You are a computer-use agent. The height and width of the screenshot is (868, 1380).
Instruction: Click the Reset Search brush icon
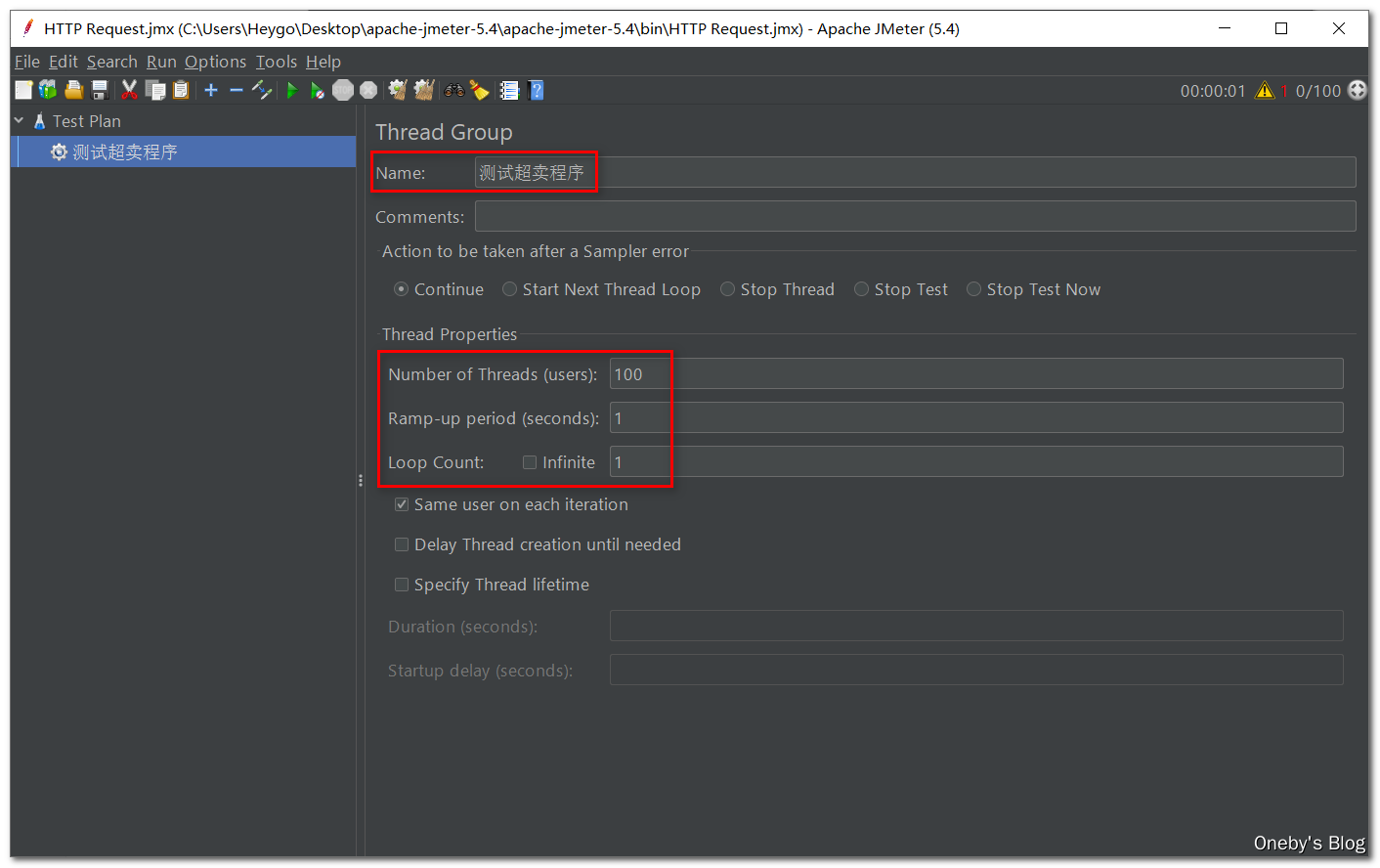(x=480, y=90)
